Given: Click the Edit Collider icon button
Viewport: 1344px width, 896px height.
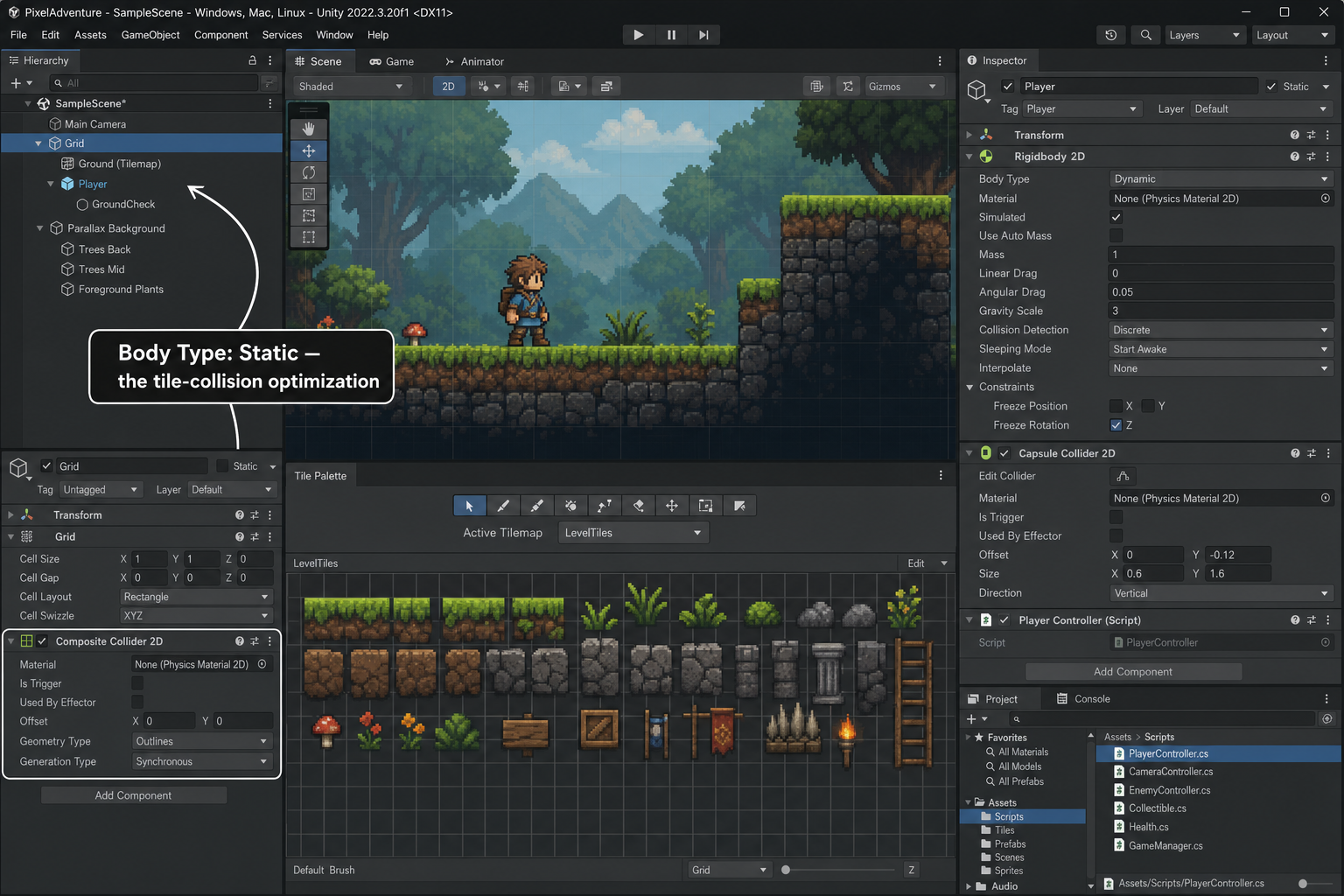Looking at the screenshot, I should pyautogui.click(x=1123, y=476).
